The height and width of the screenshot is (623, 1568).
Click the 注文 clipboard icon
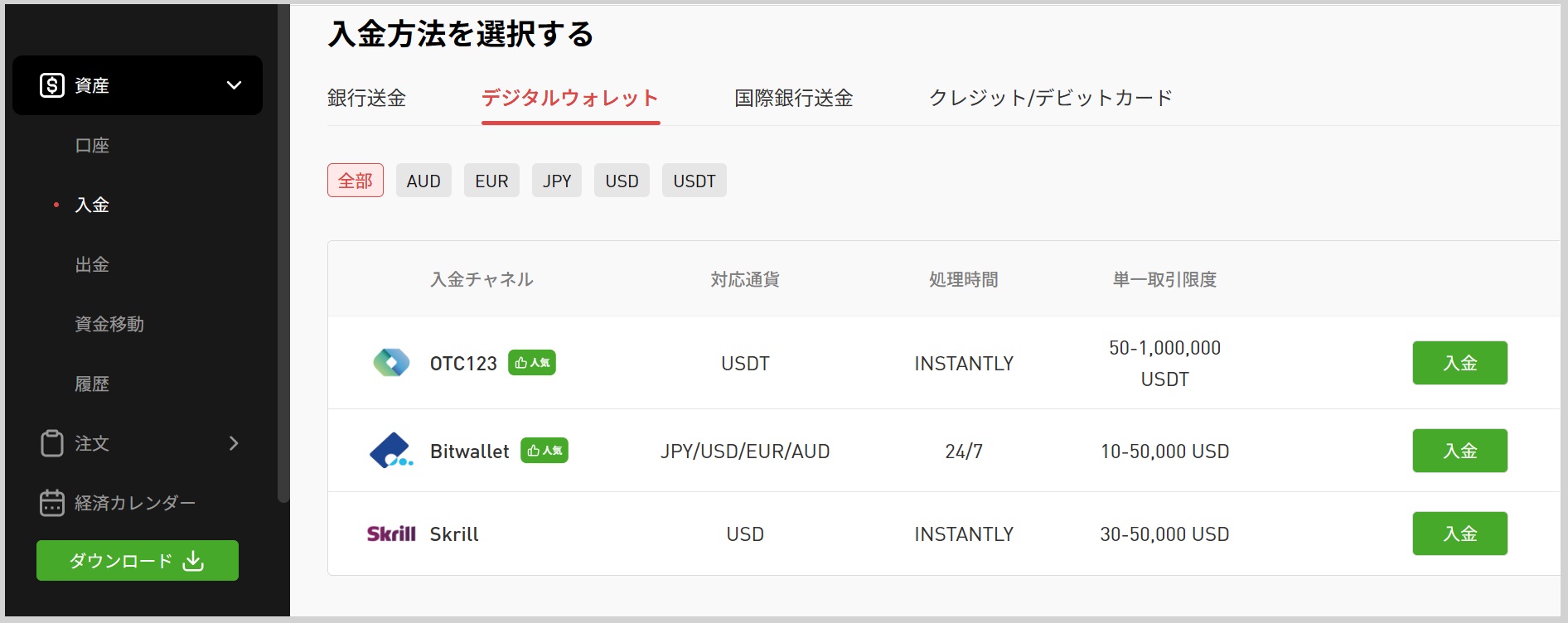coord(52,443)
